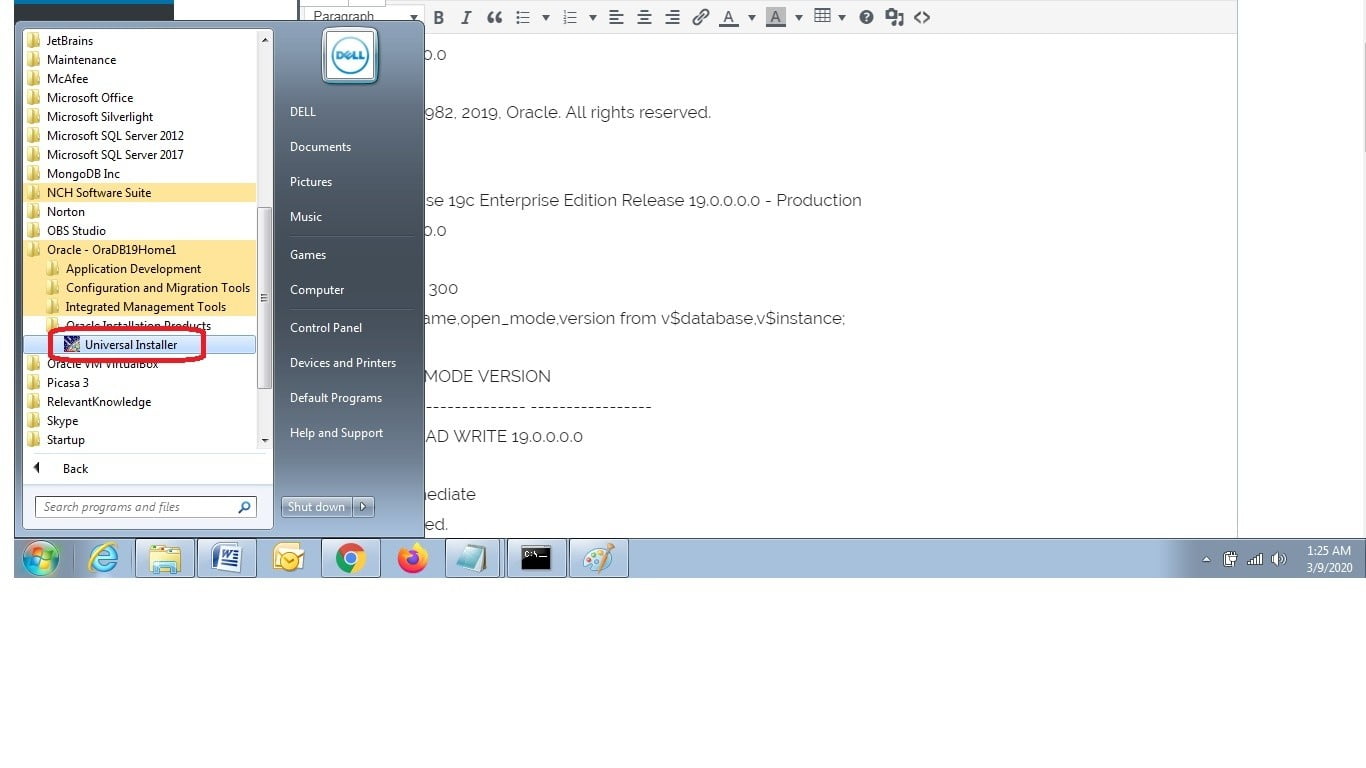Toggle italic in the editor toolbar

(x=466, y=17)
